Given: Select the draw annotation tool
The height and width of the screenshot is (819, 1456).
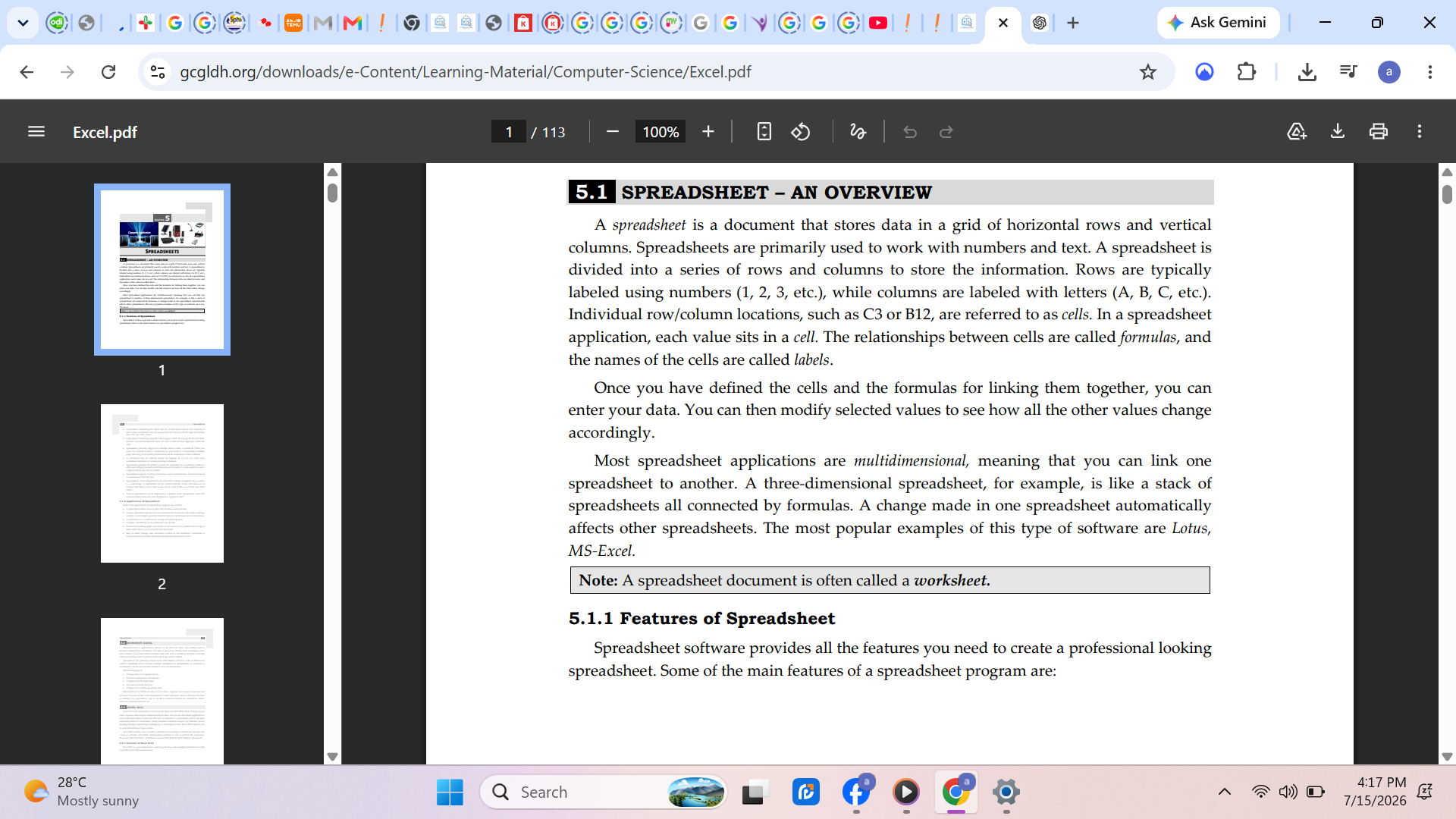Looking at the screenshot, I should (858, 132).
